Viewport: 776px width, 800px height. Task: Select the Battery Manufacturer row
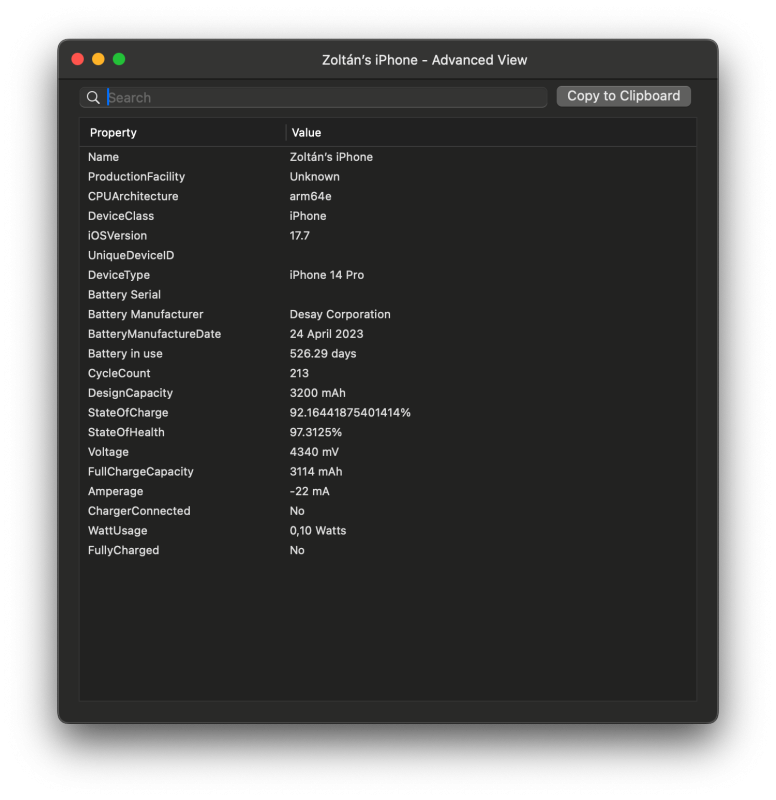[x=388, y=314]
